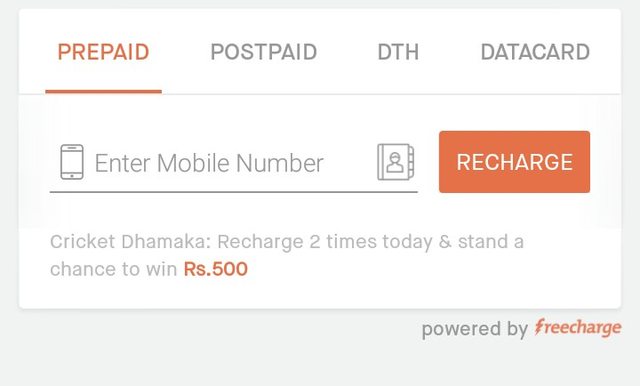
Task: Click the orange RECHARGE button
Action: click(x=514, y=162)
